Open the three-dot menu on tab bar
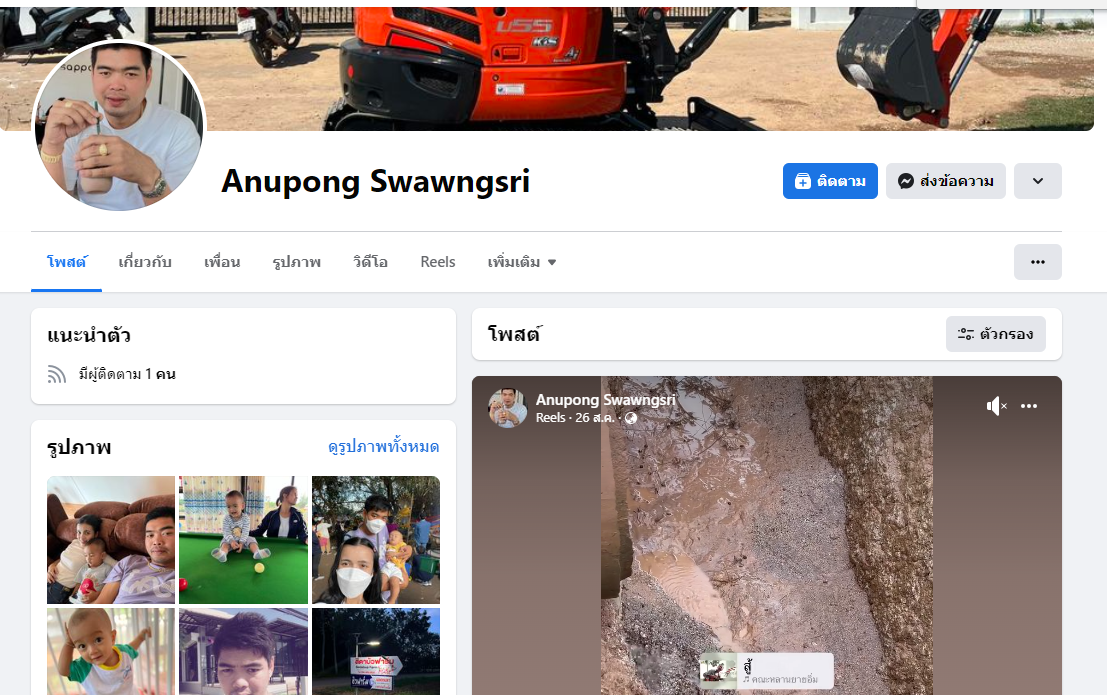Viewport: 1107px width, 695px height. [x=1037, y=262]
